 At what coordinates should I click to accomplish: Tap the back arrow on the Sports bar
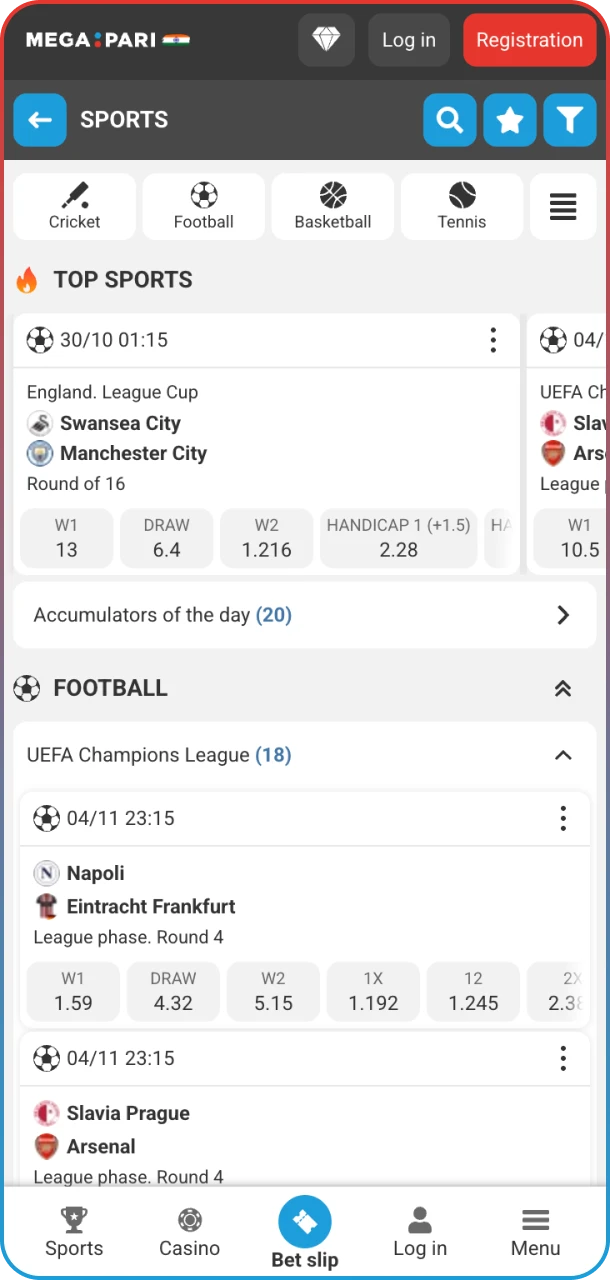coord(40,120)
